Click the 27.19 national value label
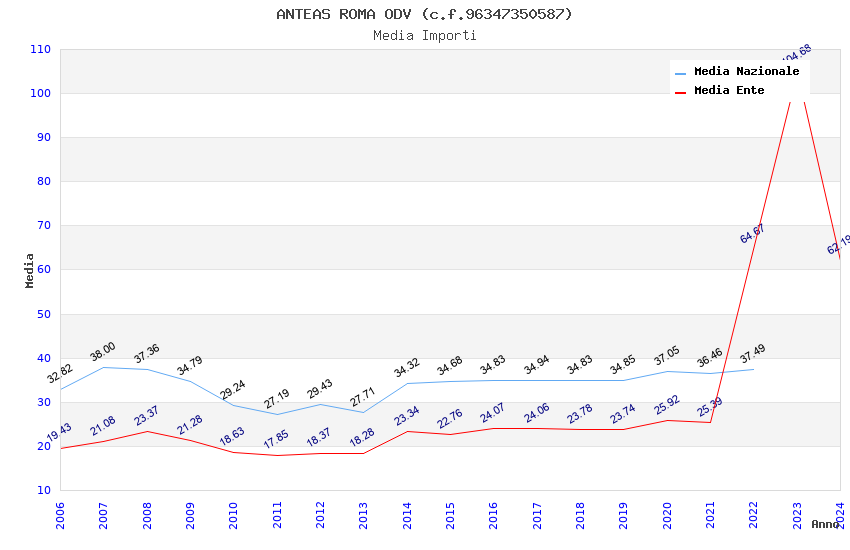 point(277,399)
